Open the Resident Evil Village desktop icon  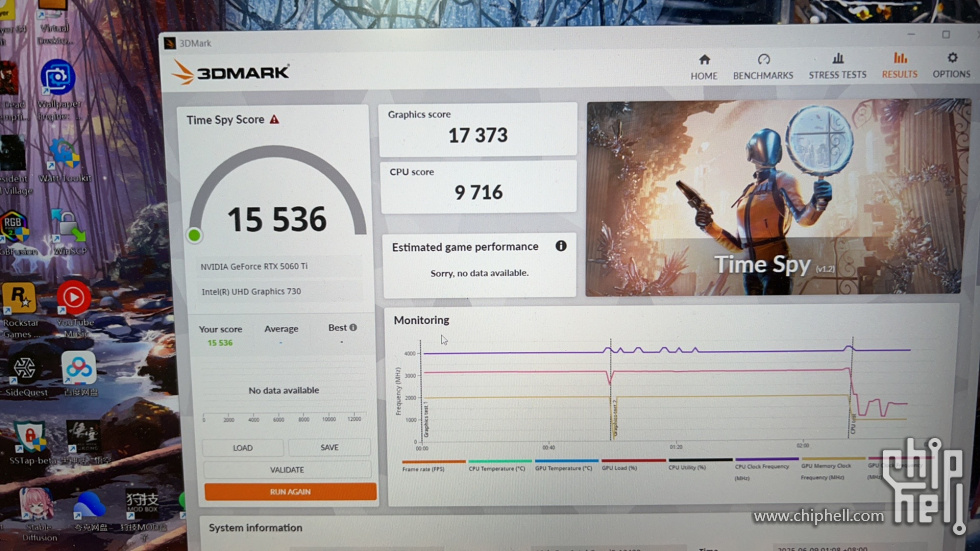(x=14, y=165)
